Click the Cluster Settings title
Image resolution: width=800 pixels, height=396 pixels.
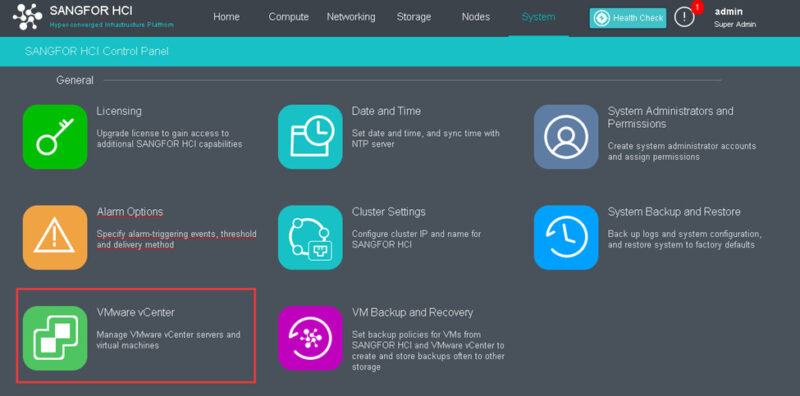point(389,211)
